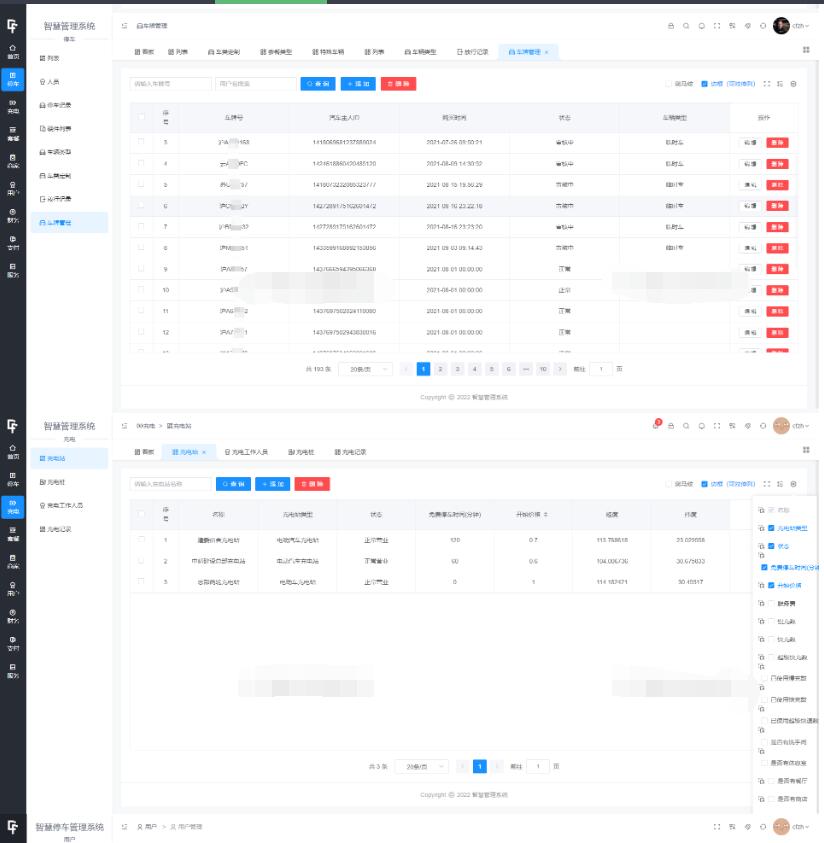Switch to the 放行记录 tab
The image size is (824, 843).
[x=472, y=50]
